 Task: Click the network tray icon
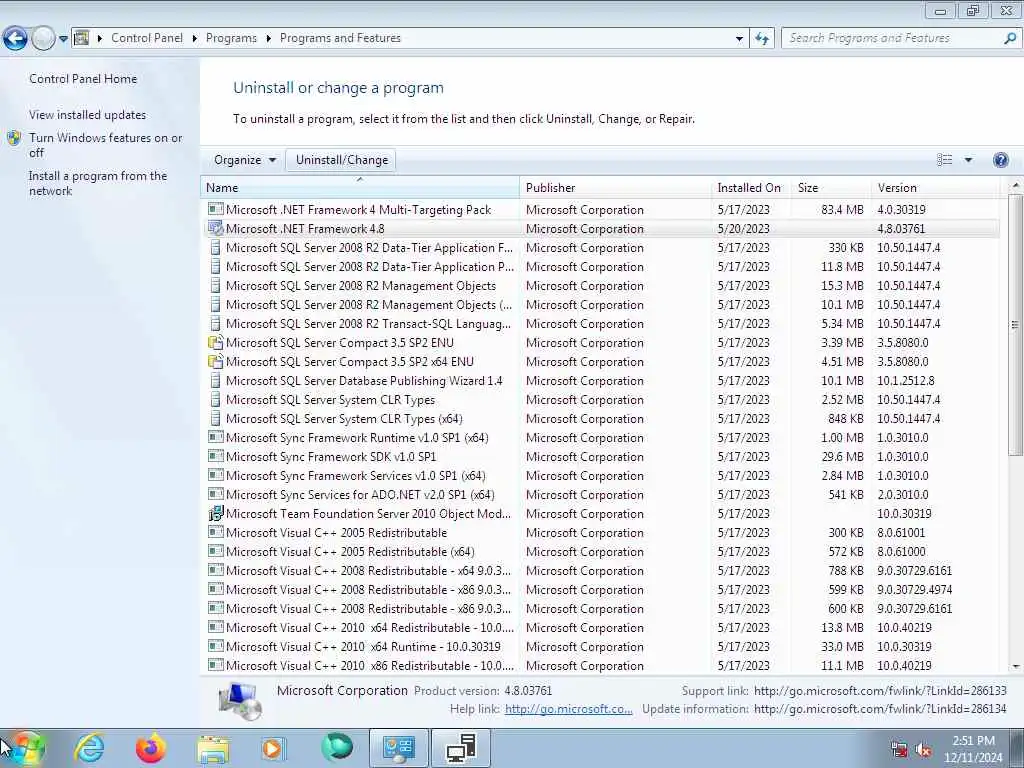pyautogui.click(x=899, y=750)
